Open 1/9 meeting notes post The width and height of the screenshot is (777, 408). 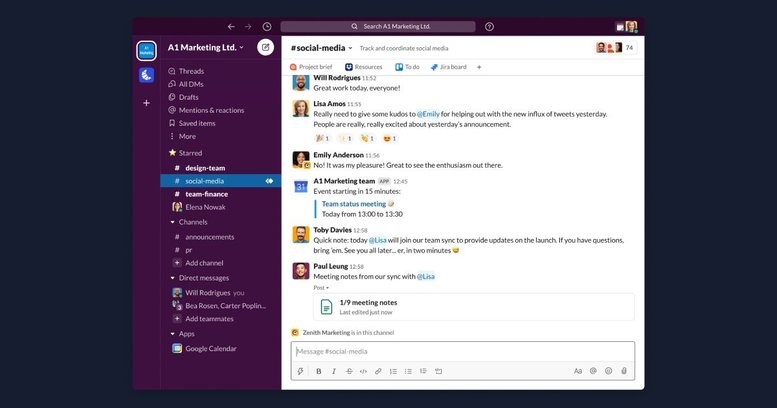point(474,307)
